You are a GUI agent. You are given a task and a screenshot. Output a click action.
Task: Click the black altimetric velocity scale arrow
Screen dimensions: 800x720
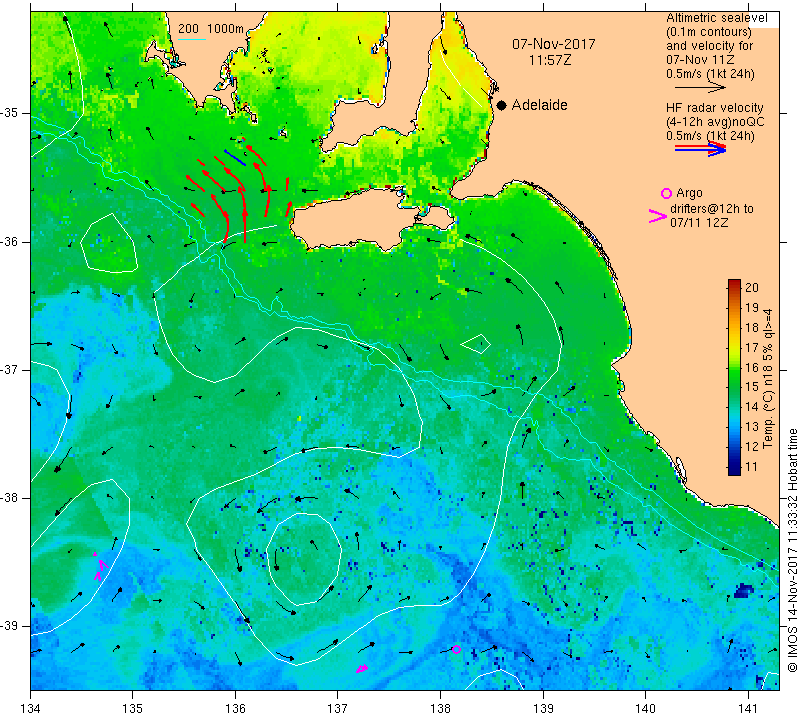[x=700, y=88]
